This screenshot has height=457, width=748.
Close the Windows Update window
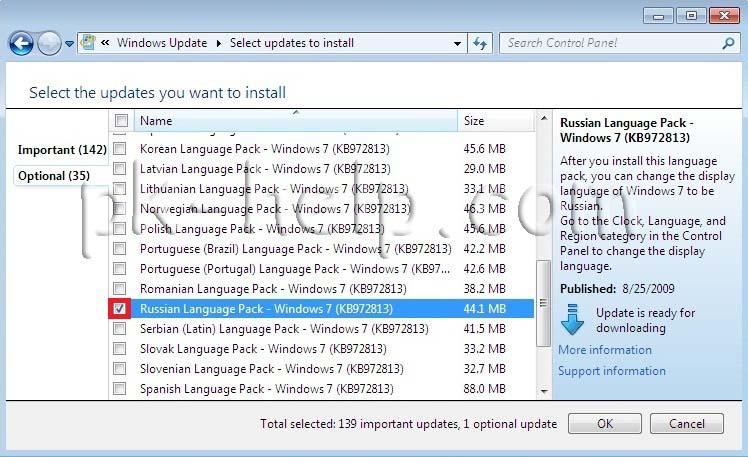724,16
